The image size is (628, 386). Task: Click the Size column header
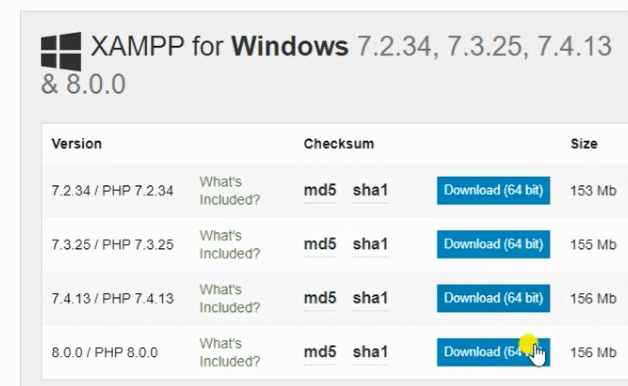pyautogui.click(x=584, y=144)
